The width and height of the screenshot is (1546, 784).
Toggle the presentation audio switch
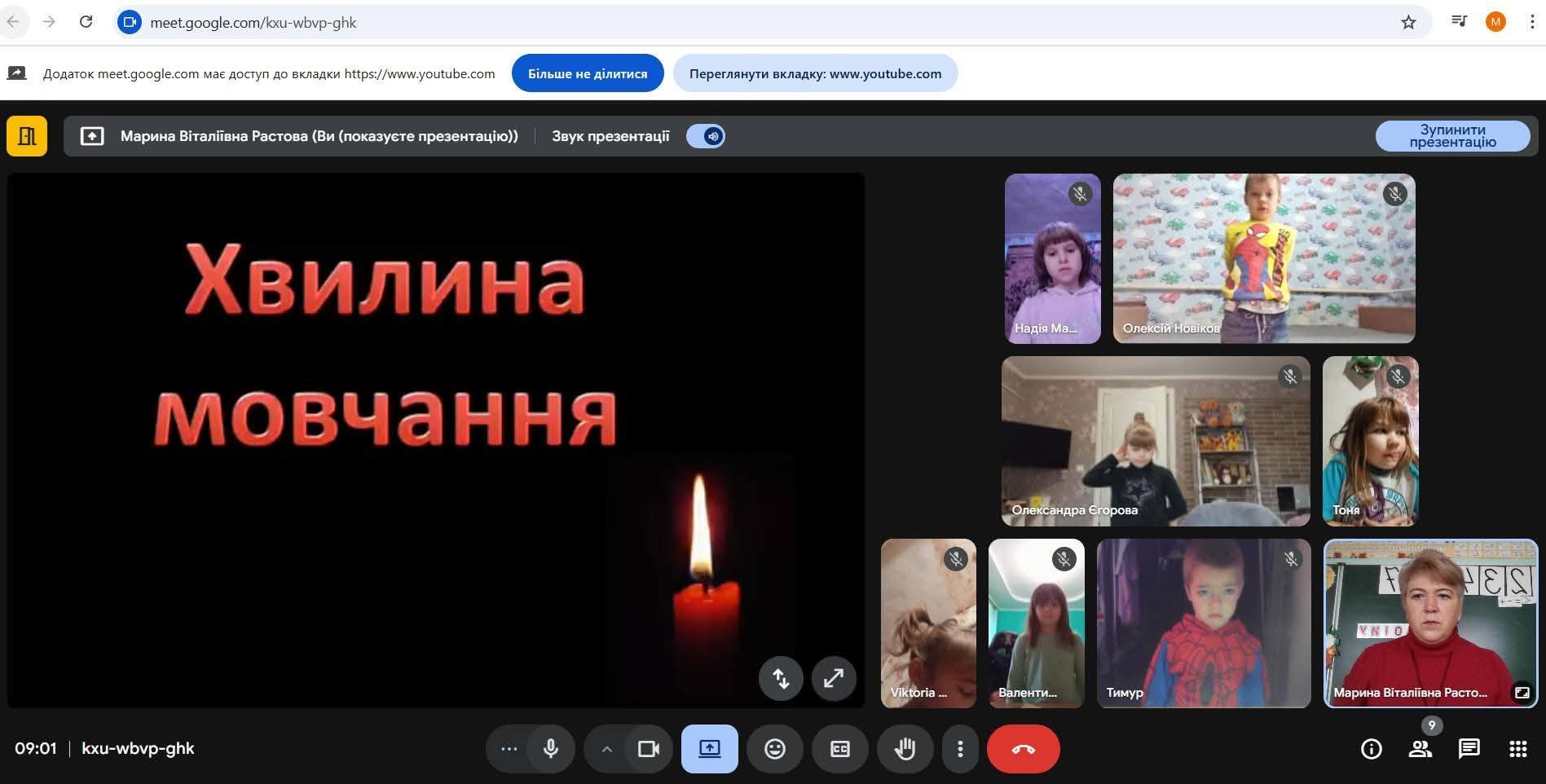[706, 136]
